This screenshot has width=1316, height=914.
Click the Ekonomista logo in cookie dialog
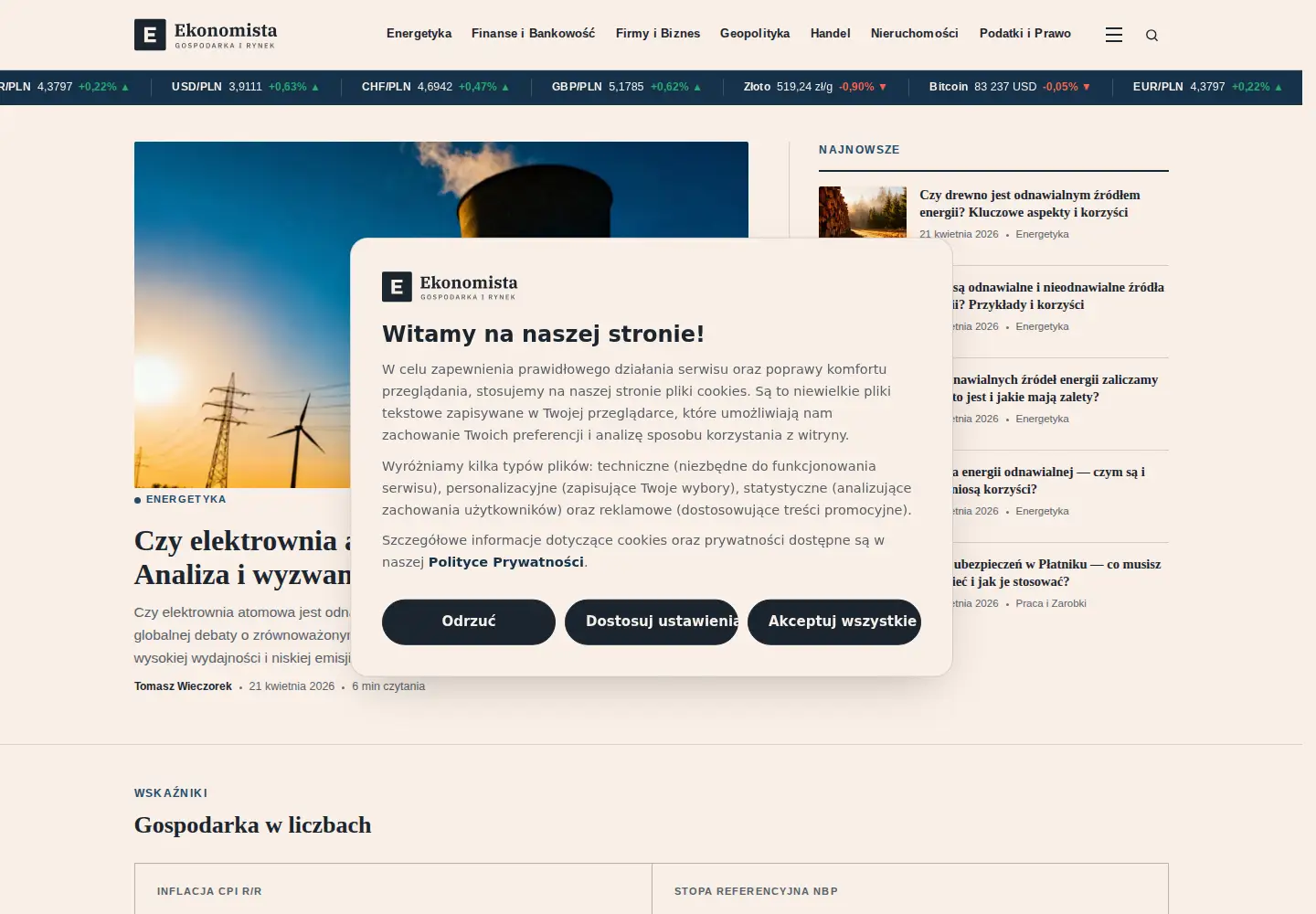[x=450, y=286]
